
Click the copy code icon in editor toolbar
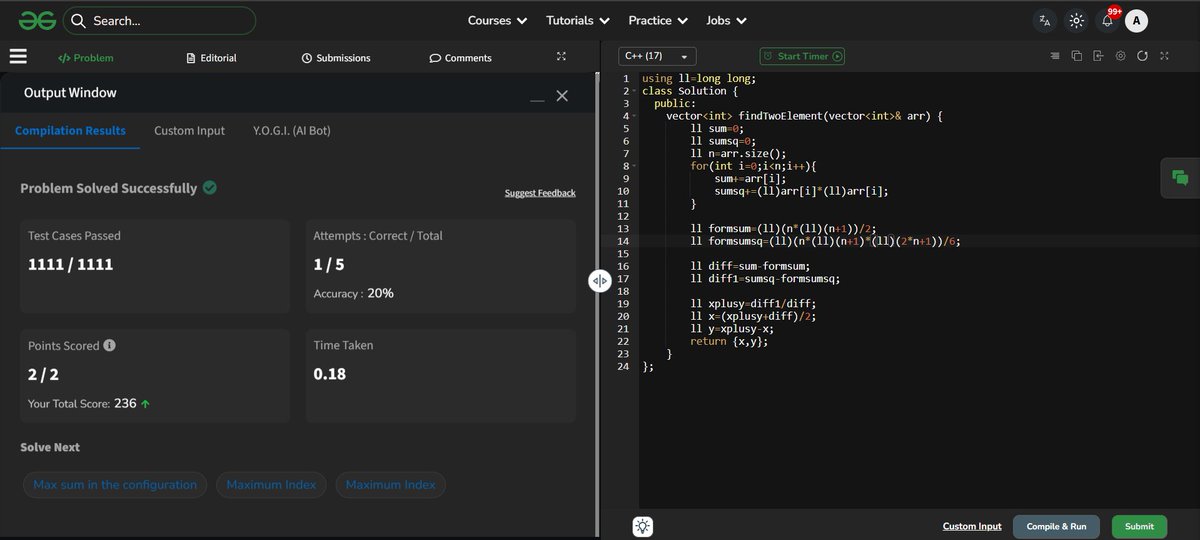[x=1077, y=56]
